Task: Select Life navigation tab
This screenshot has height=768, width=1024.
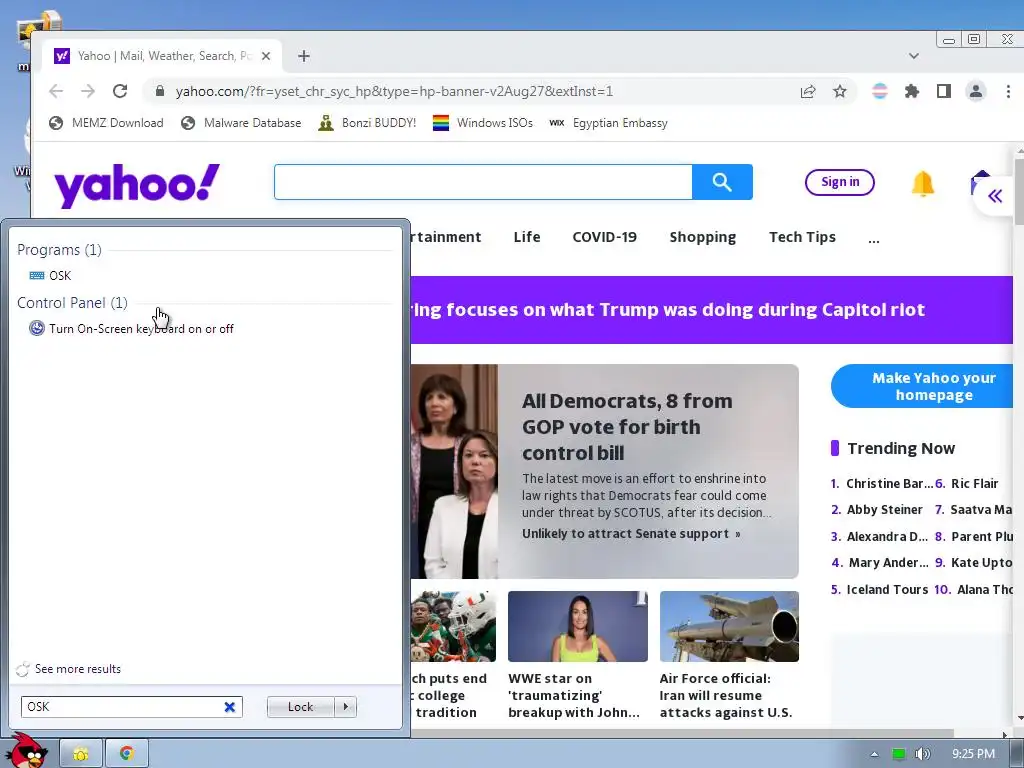Action: click(x=527, y=237)
